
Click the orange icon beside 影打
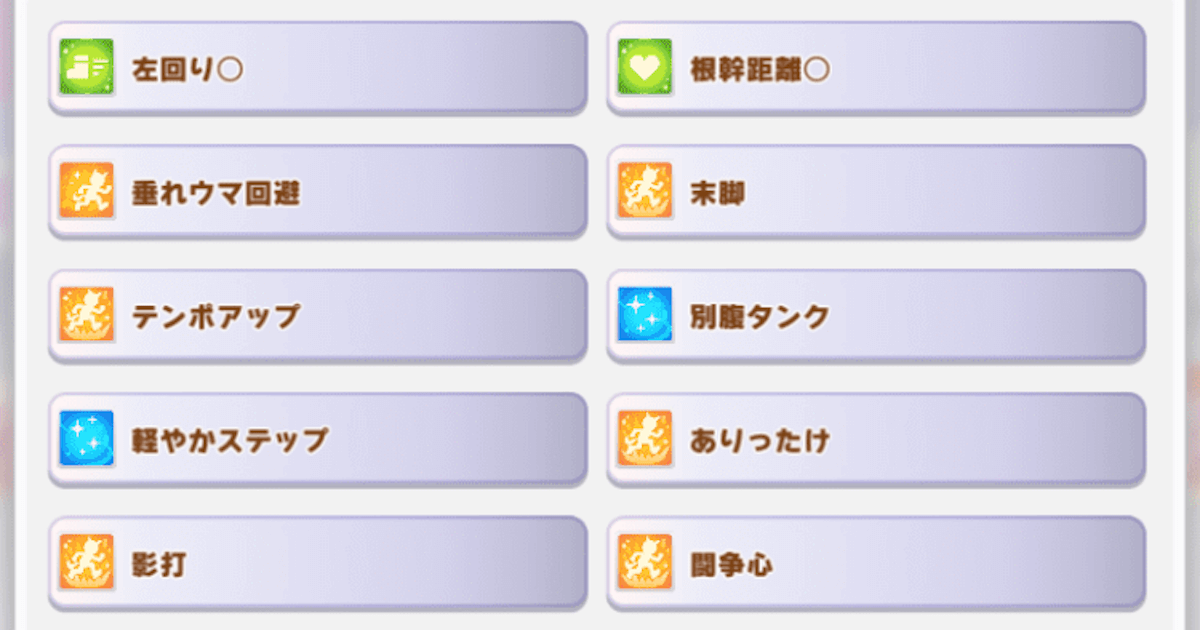tap(86, 562)
